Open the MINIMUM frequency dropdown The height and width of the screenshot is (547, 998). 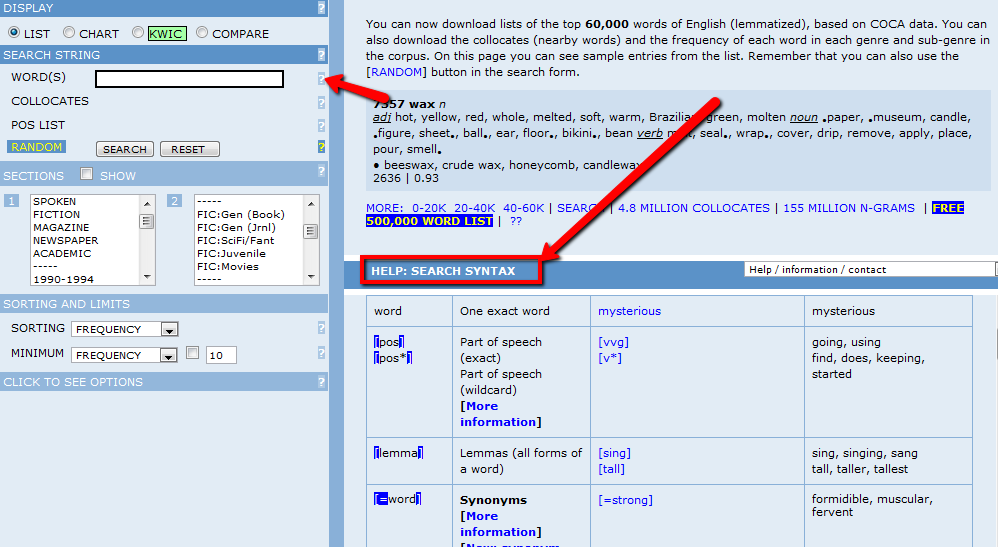click(x=123, y=355)
